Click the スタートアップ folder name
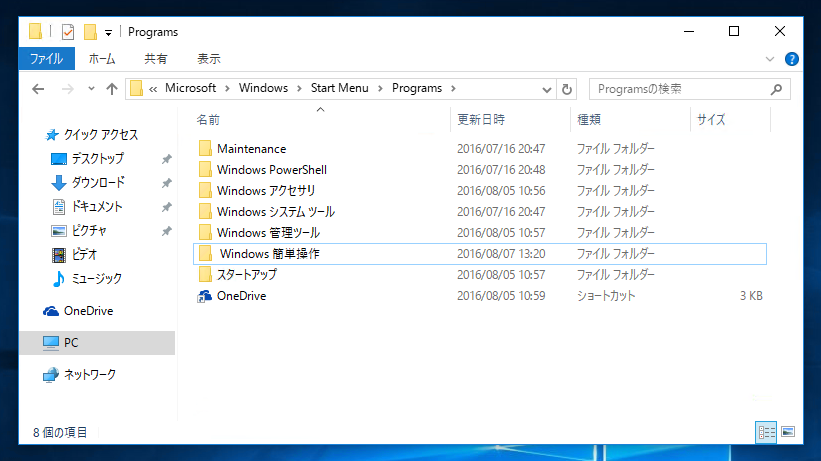Screen dimensions: 821x461 [247, 275]
